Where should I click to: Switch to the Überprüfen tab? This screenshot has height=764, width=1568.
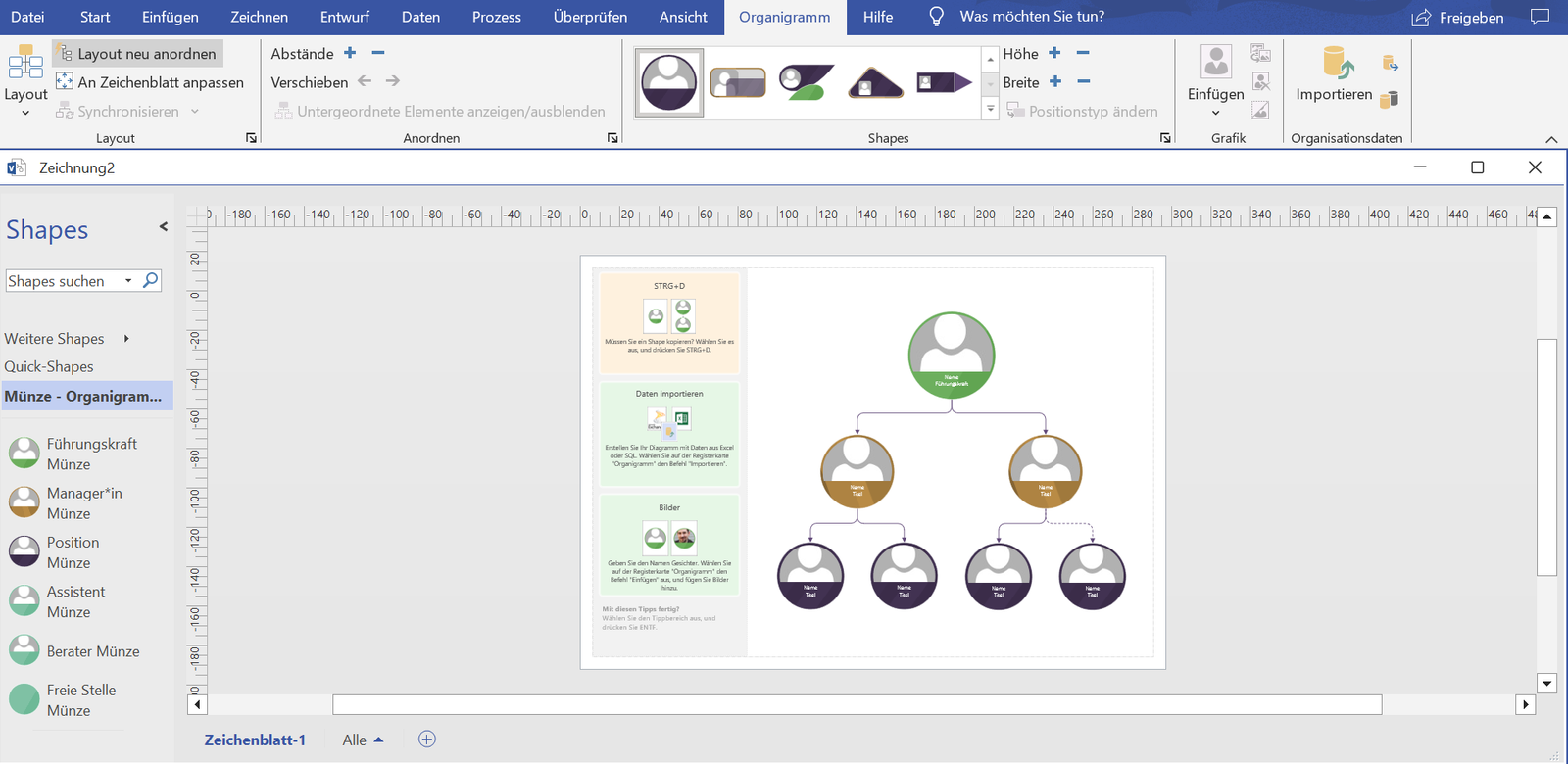[590, 17]
